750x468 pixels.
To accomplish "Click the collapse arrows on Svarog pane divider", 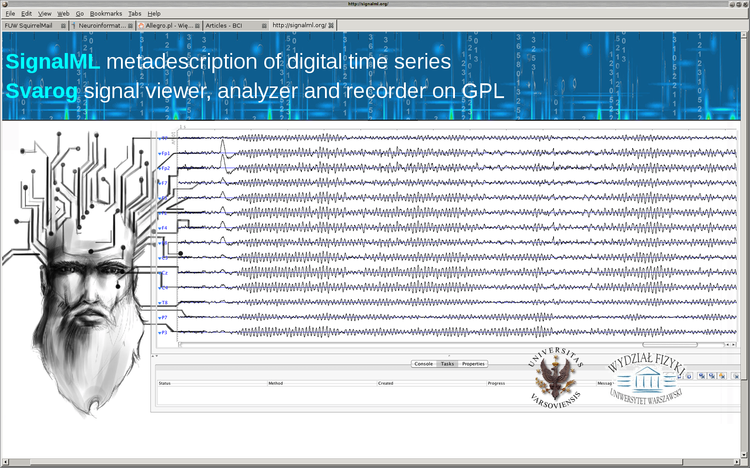I will click(x=155, y=356).
